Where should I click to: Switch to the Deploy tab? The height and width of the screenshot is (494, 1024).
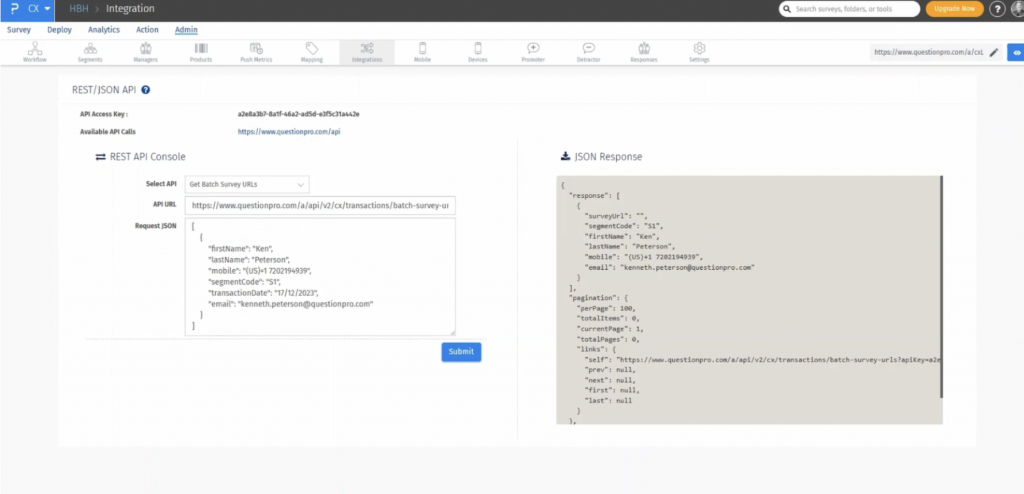pos(59,30)
